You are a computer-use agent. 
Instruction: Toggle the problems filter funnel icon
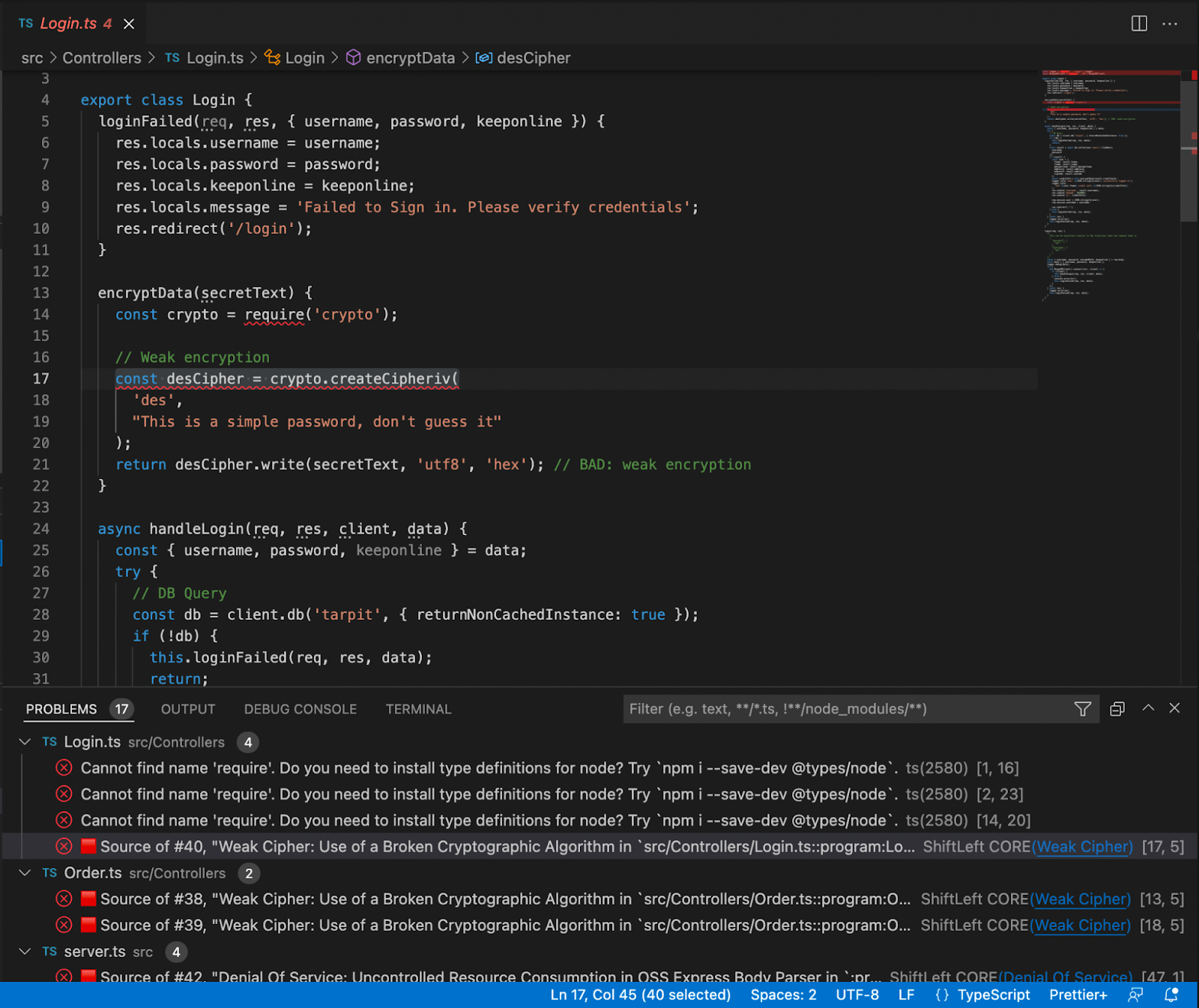point(1083,709)
